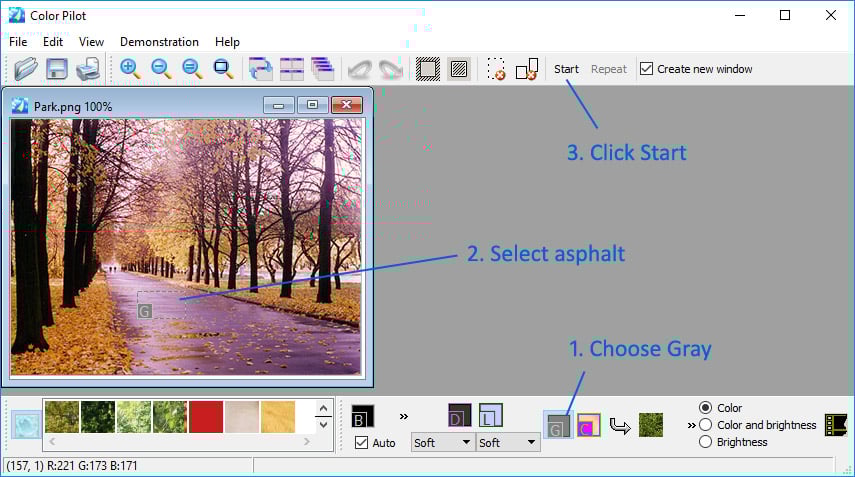Screen dimensions: 855x477
Task: Toggle the Auto checkbox
Action: 362,443
